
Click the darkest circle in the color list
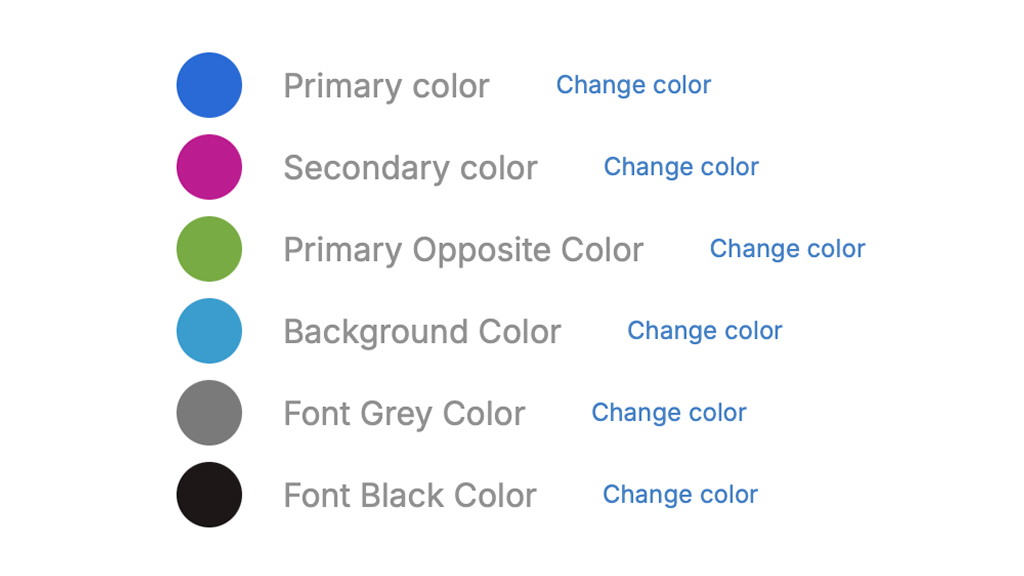pyautogui.click(x=209, y=494)
